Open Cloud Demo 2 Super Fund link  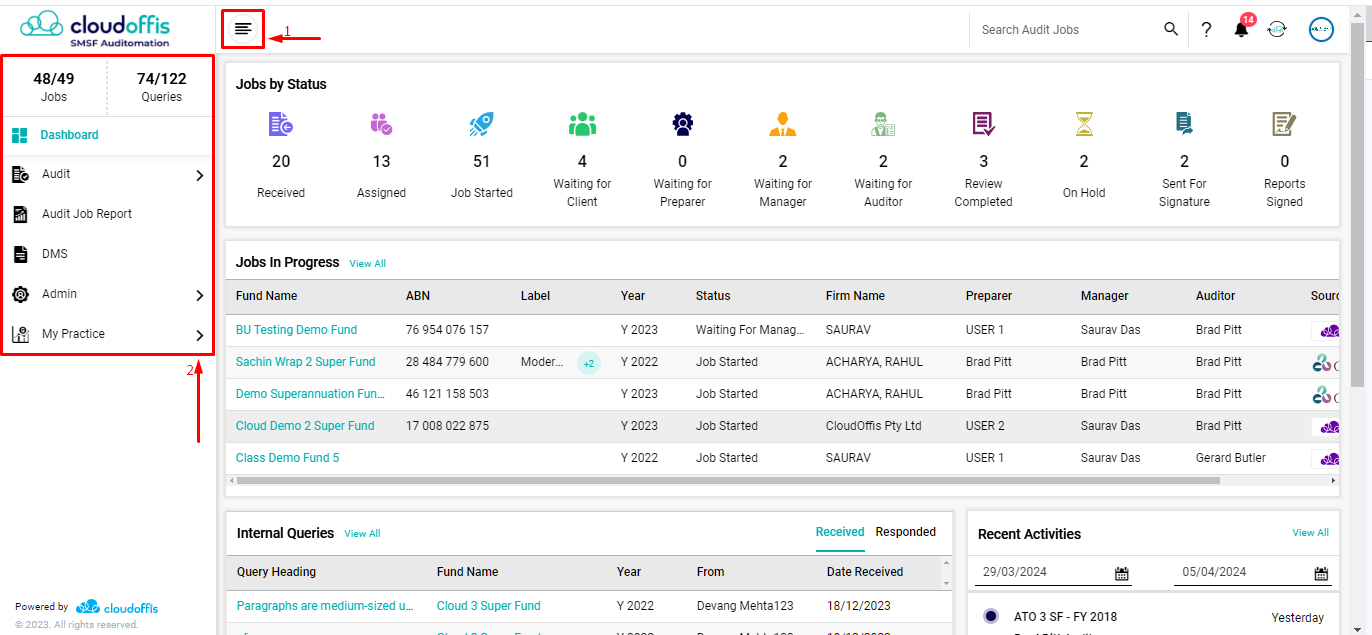click(305, 426)
